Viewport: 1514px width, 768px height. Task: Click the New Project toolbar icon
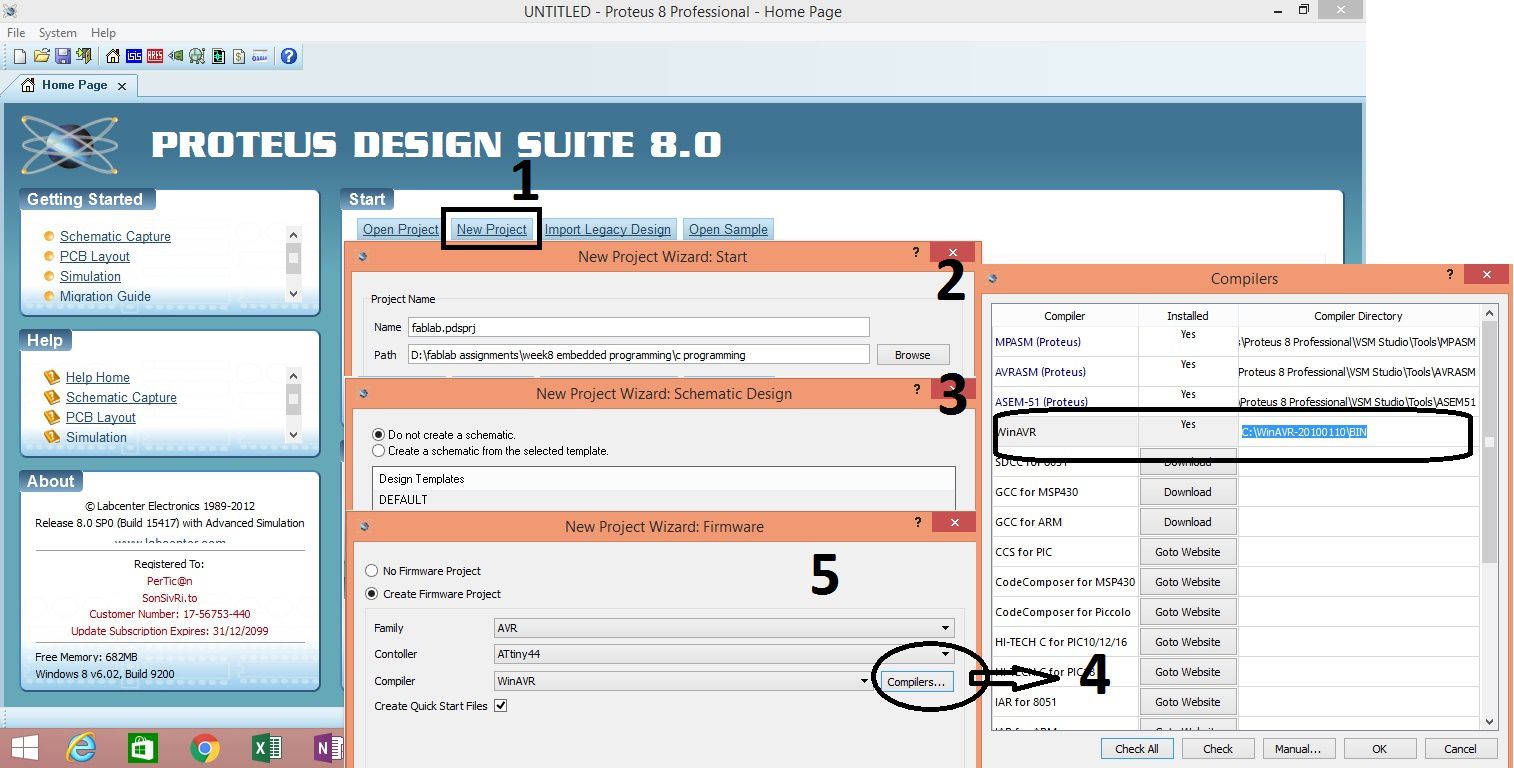[20, 56]
